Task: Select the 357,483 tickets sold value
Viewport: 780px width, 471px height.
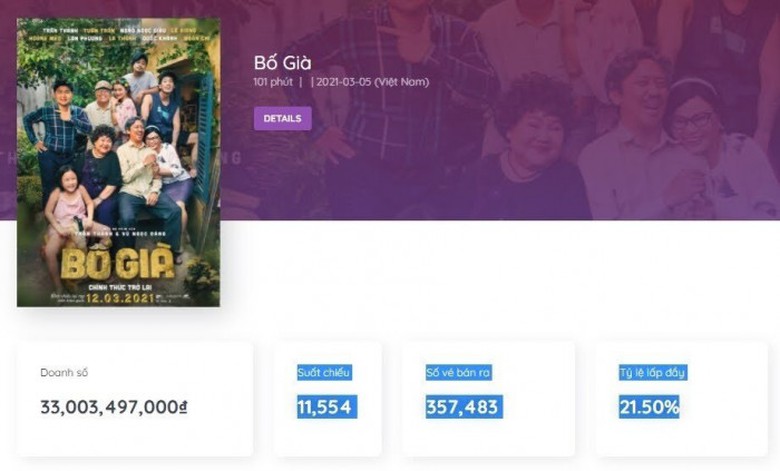Action: pyautogui.click(x=464, y=407)
